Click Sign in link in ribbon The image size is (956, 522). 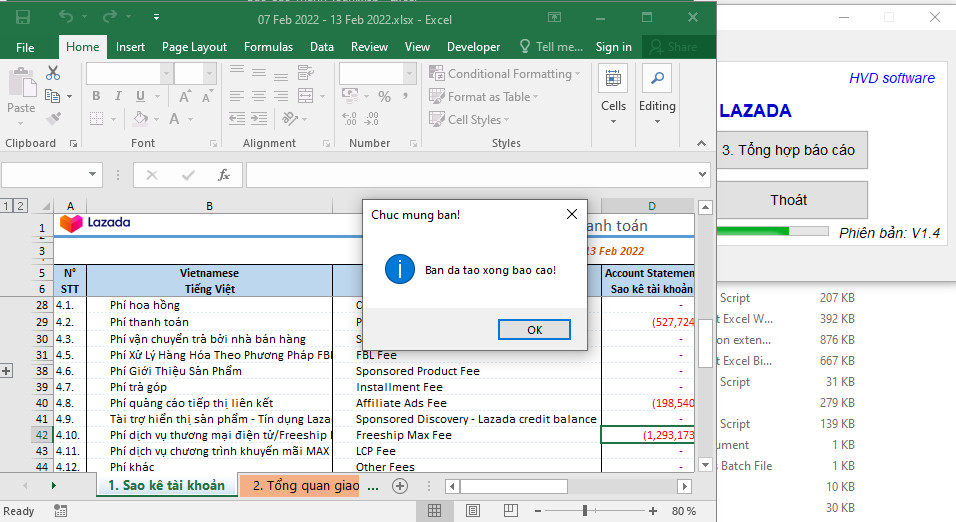pyautogui.click(x=613, y=47)
